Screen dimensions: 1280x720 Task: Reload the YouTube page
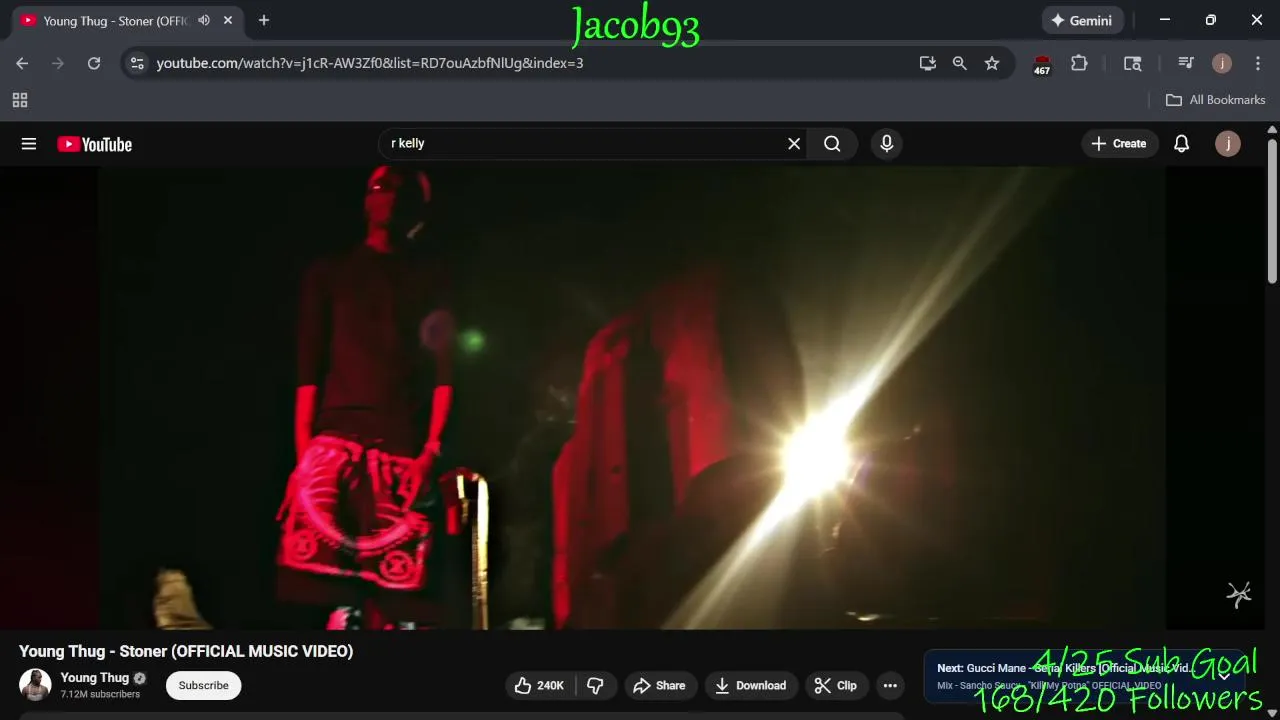(x=94, y=63)
